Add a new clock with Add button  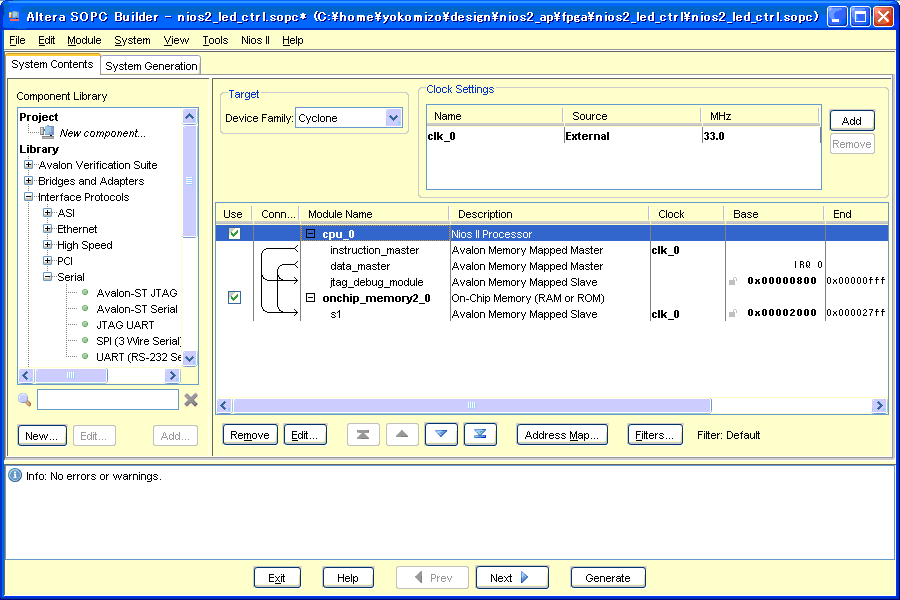point(852,121)
